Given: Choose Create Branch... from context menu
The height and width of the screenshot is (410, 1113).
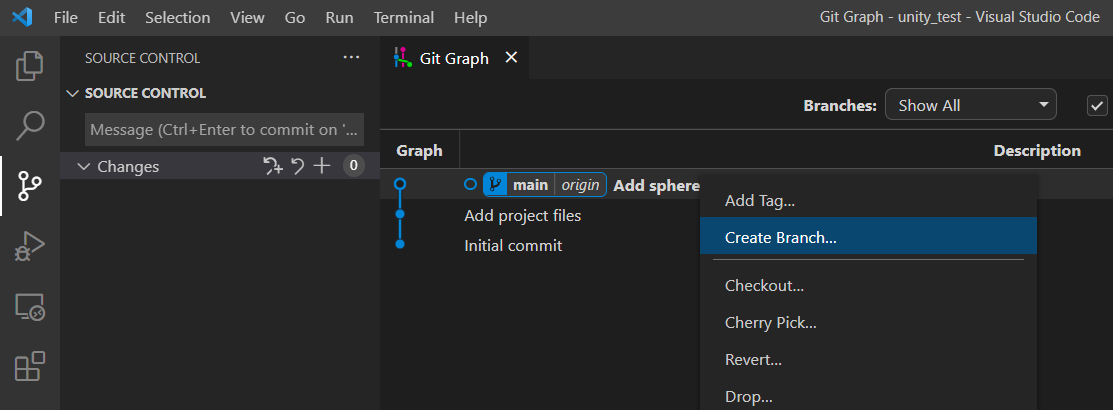Looking at the screenshot, I should tap(868, 236).
